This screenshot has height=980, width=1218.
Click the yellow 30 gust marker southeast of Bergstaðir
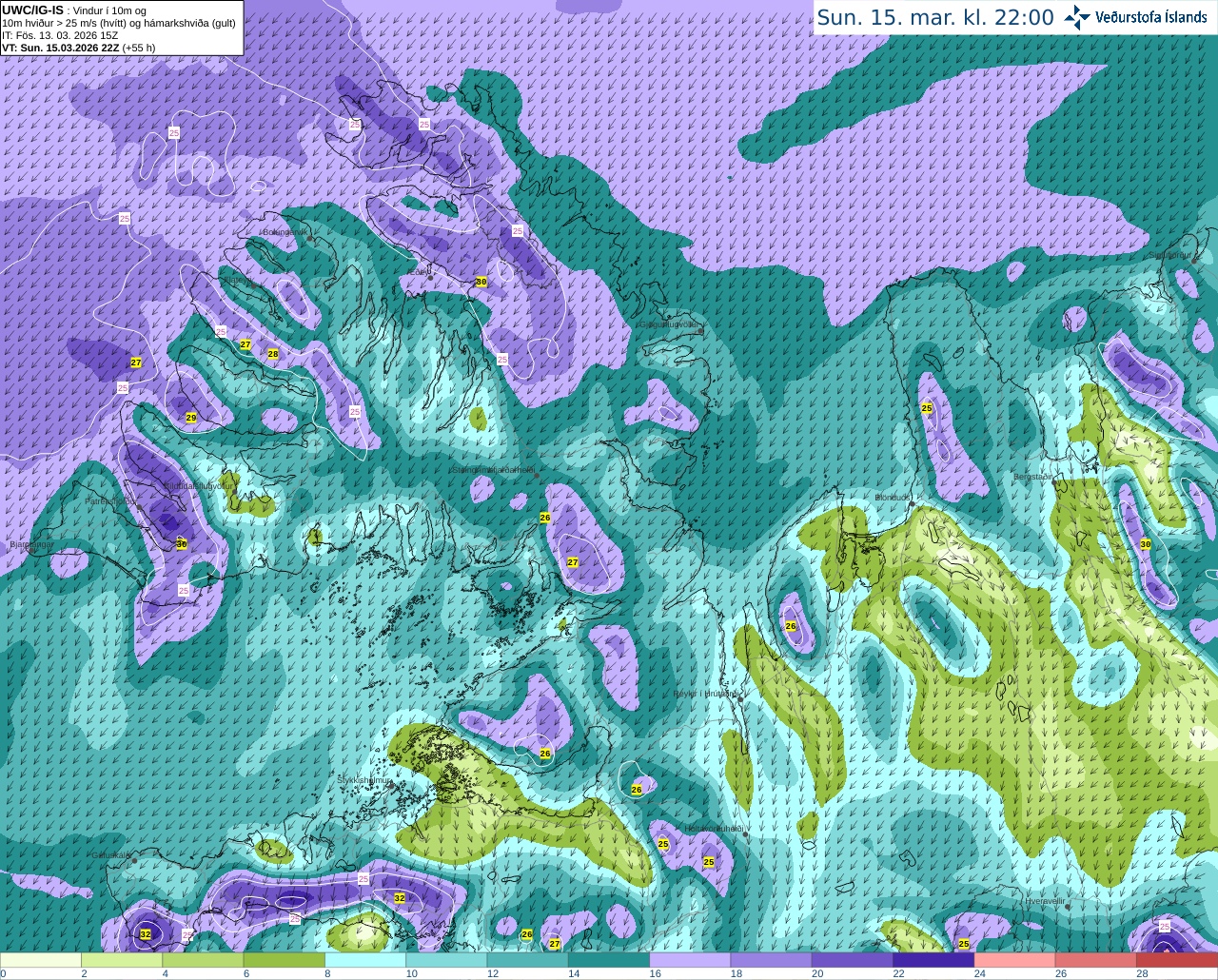click(1146, 544)
